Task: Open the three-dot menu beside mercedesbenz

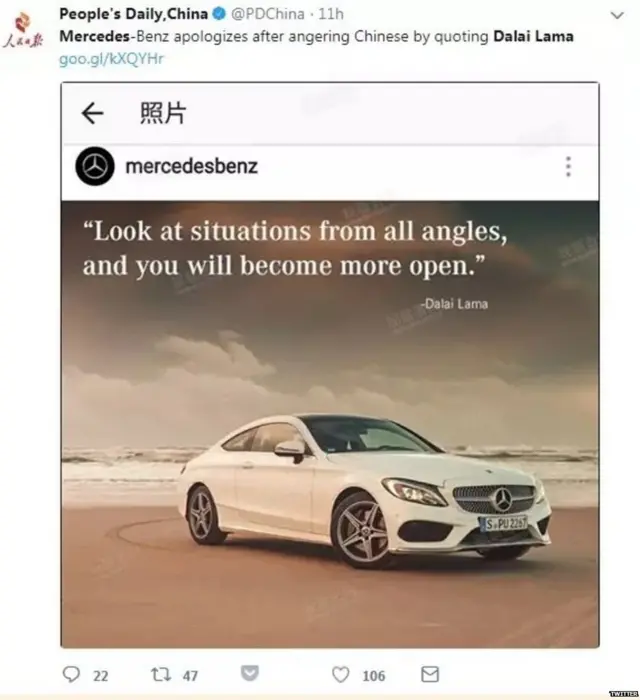Action: (x=568, y=167)
